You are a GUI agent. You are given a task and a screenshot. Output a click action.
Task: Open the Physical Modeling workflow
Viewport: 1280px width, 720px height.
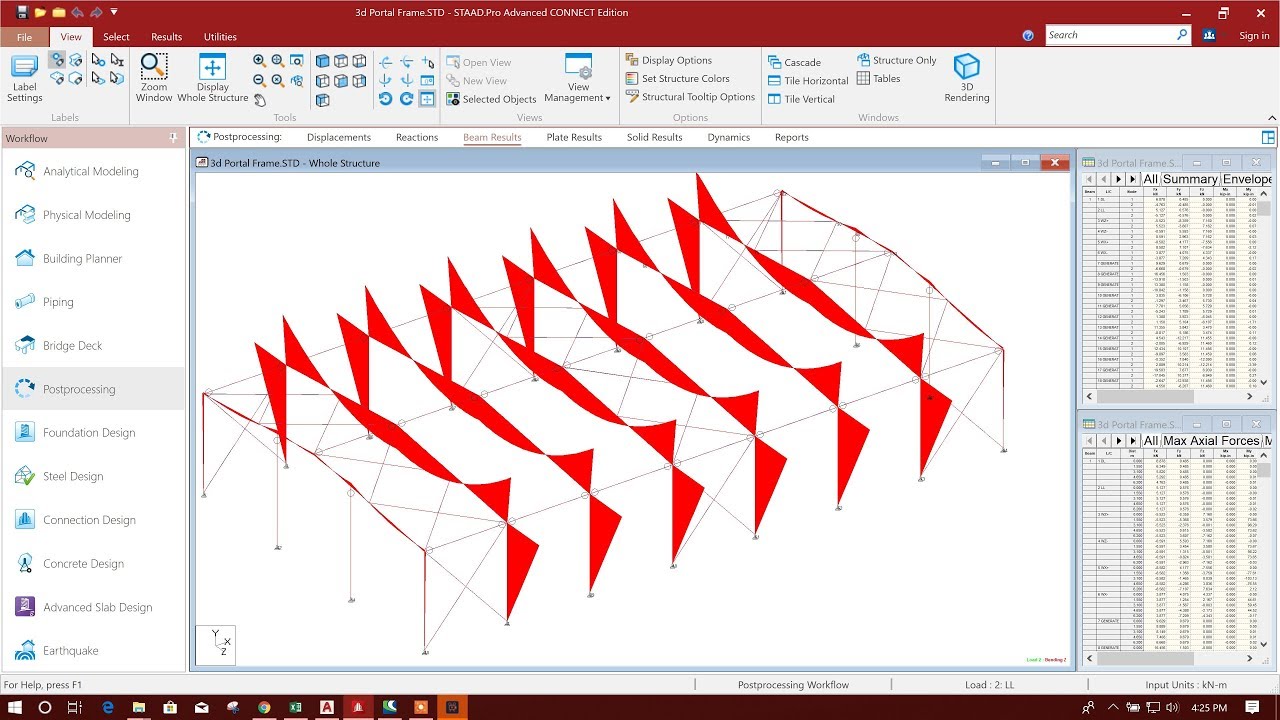93,215
